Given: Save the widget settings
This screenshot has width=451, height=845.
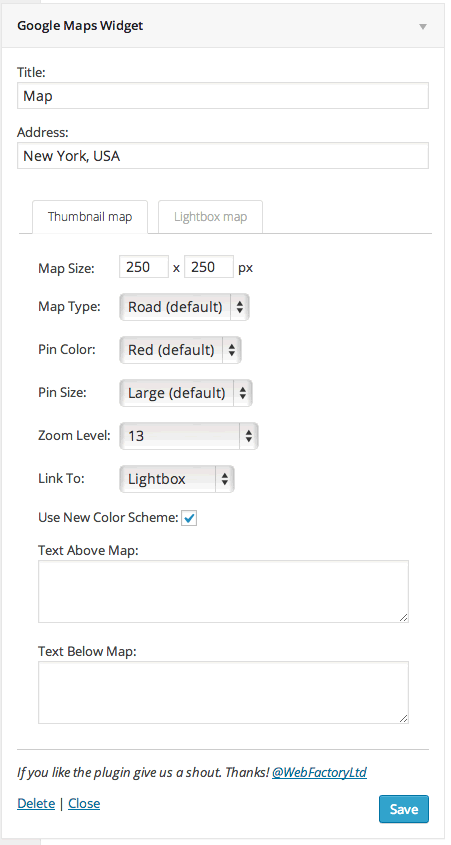Looking at the screenshot, I should point(404,809).
